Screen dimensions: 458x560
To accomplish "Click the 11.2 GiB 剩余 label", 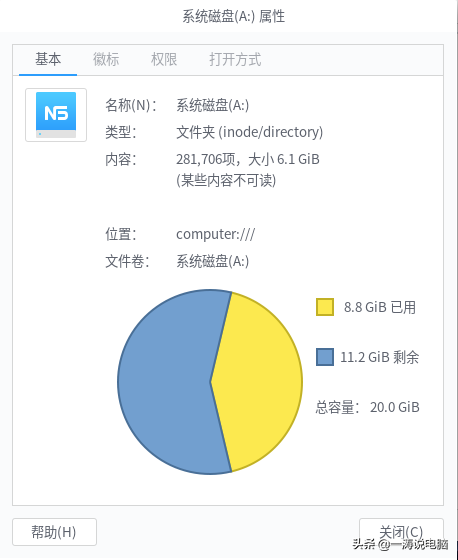I will 379,357.
